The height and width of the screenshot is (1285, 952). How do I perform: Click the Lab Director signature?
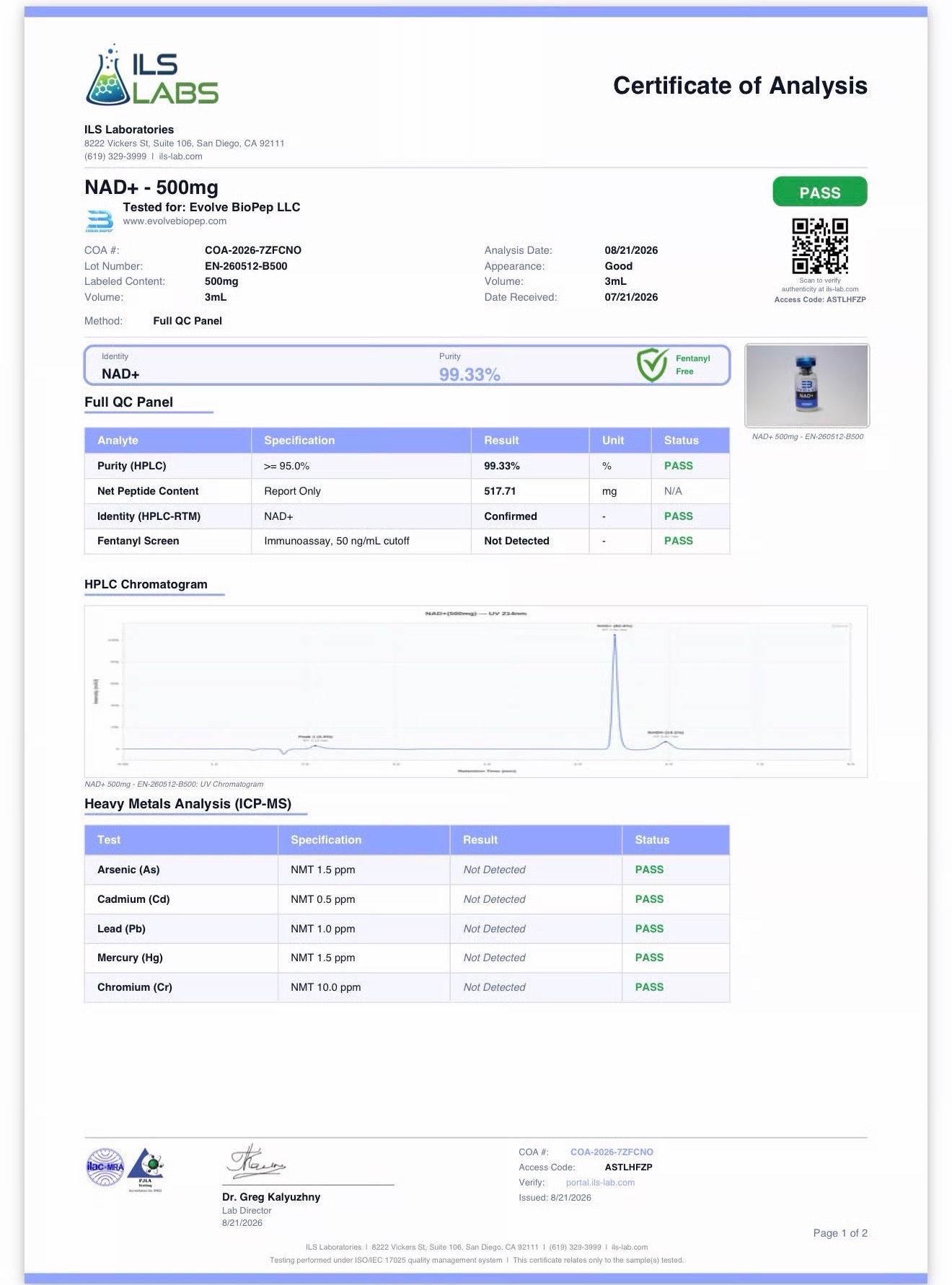click(x=257, y=1161)
